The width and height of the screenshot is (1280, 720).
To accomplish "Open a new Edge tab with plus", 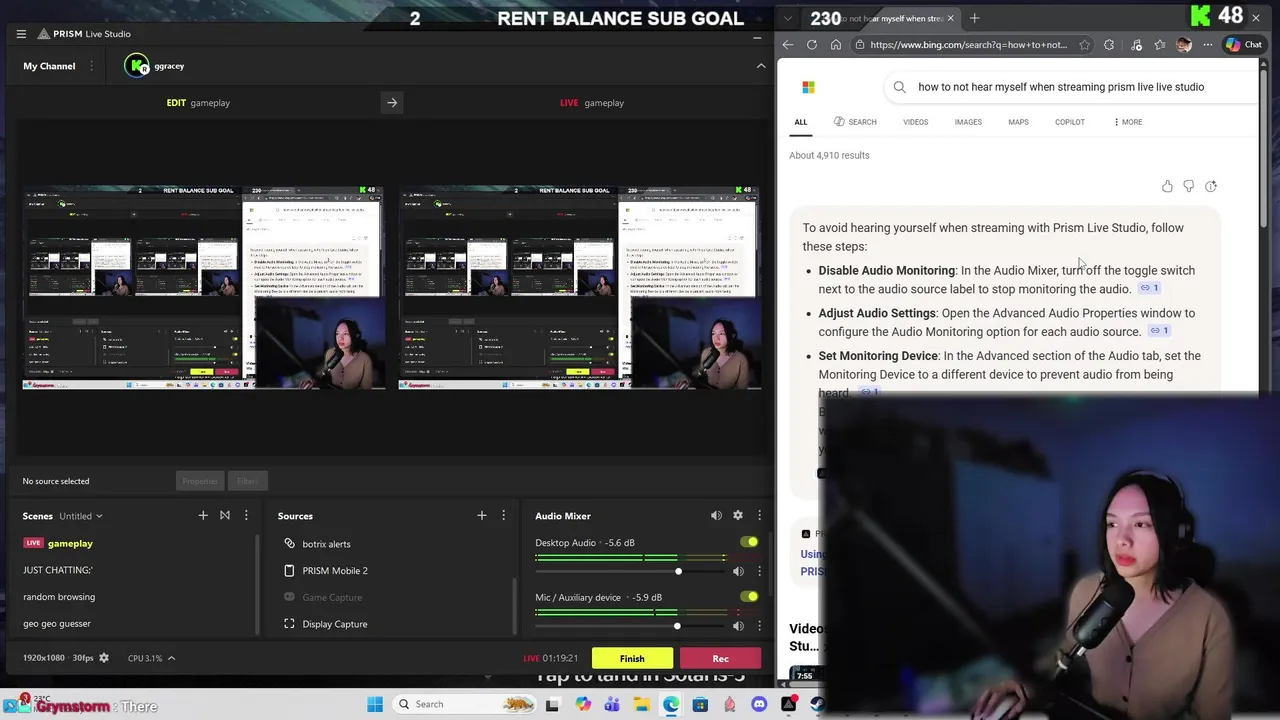I will coord(975,18).
